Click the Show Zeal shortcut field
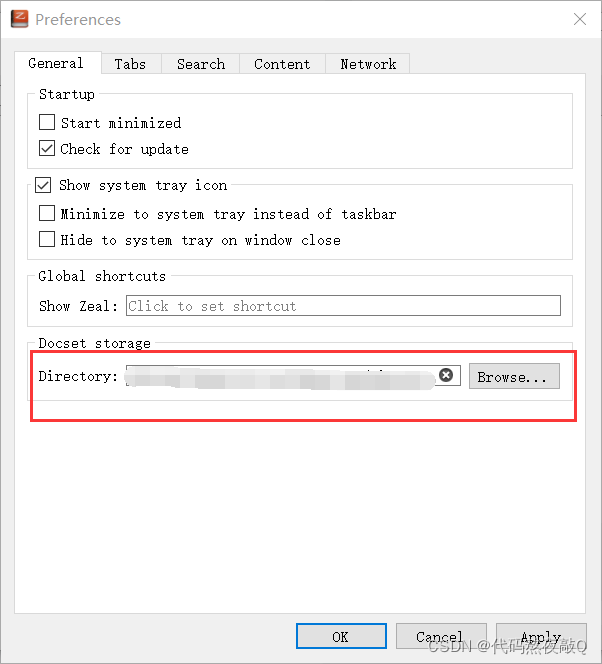This screenshot has height=664, width=602. click(343, 306)
